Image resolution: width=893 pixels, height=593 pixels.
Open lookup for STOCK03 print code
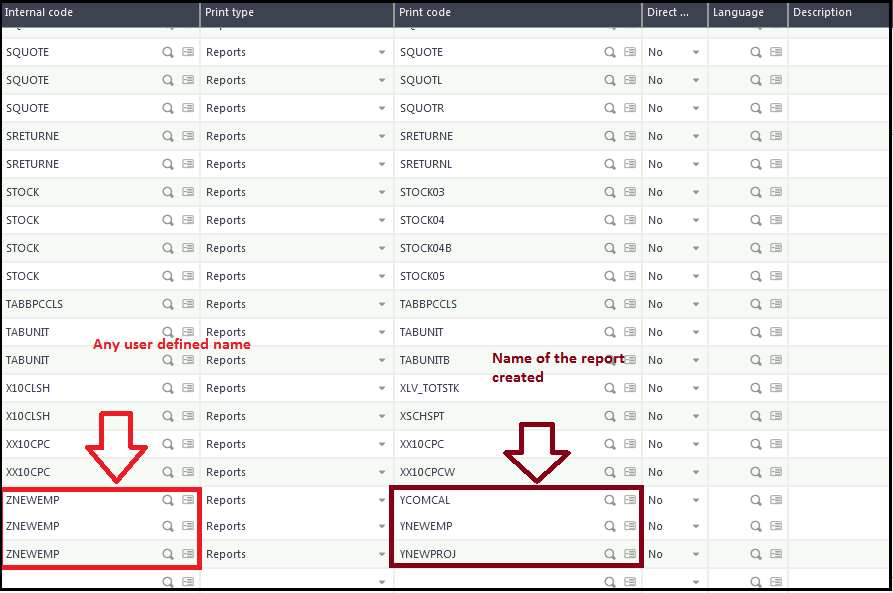tap(609, 192)
